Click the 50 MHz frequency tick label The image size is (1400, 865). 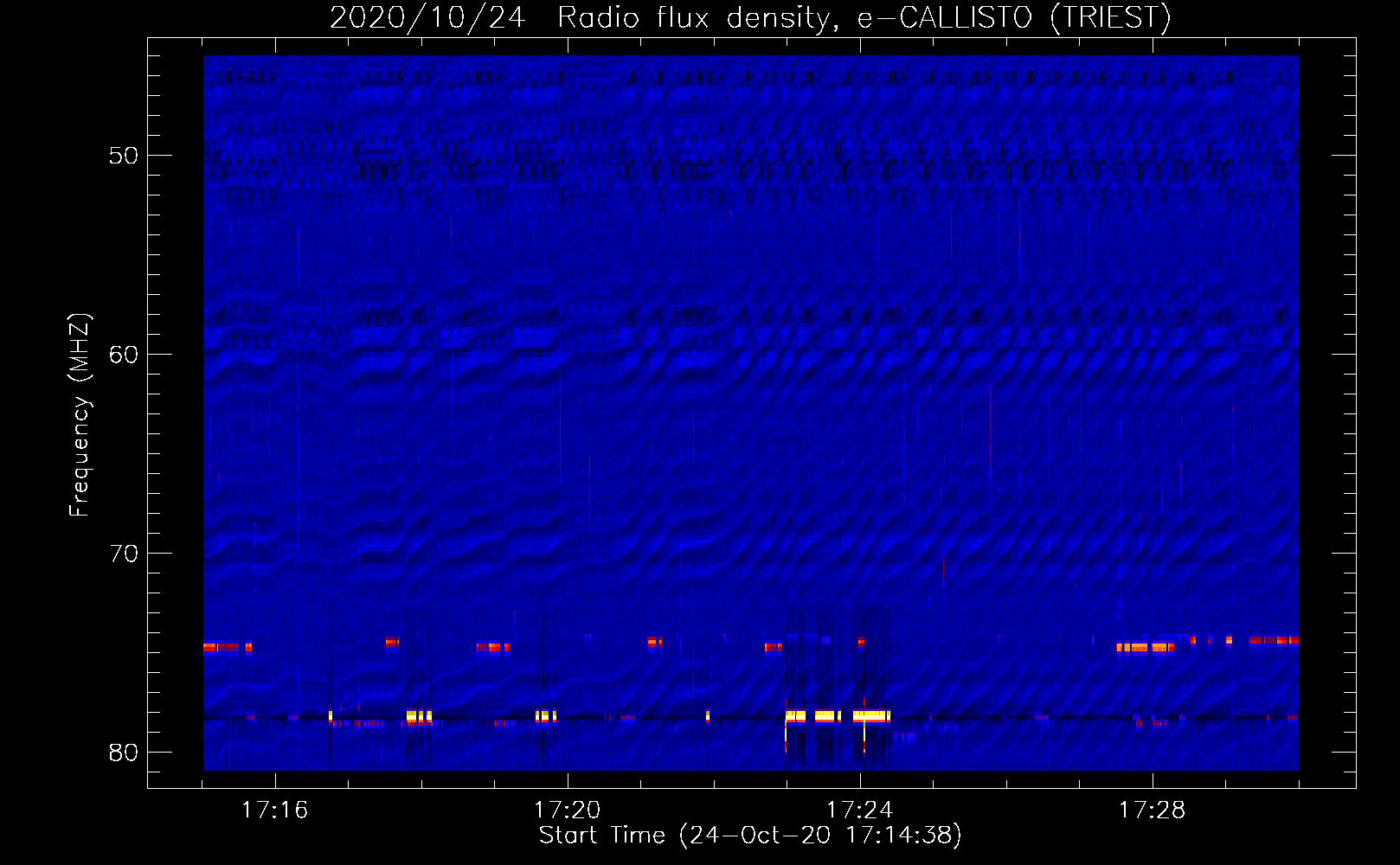(x=124, y=156)
